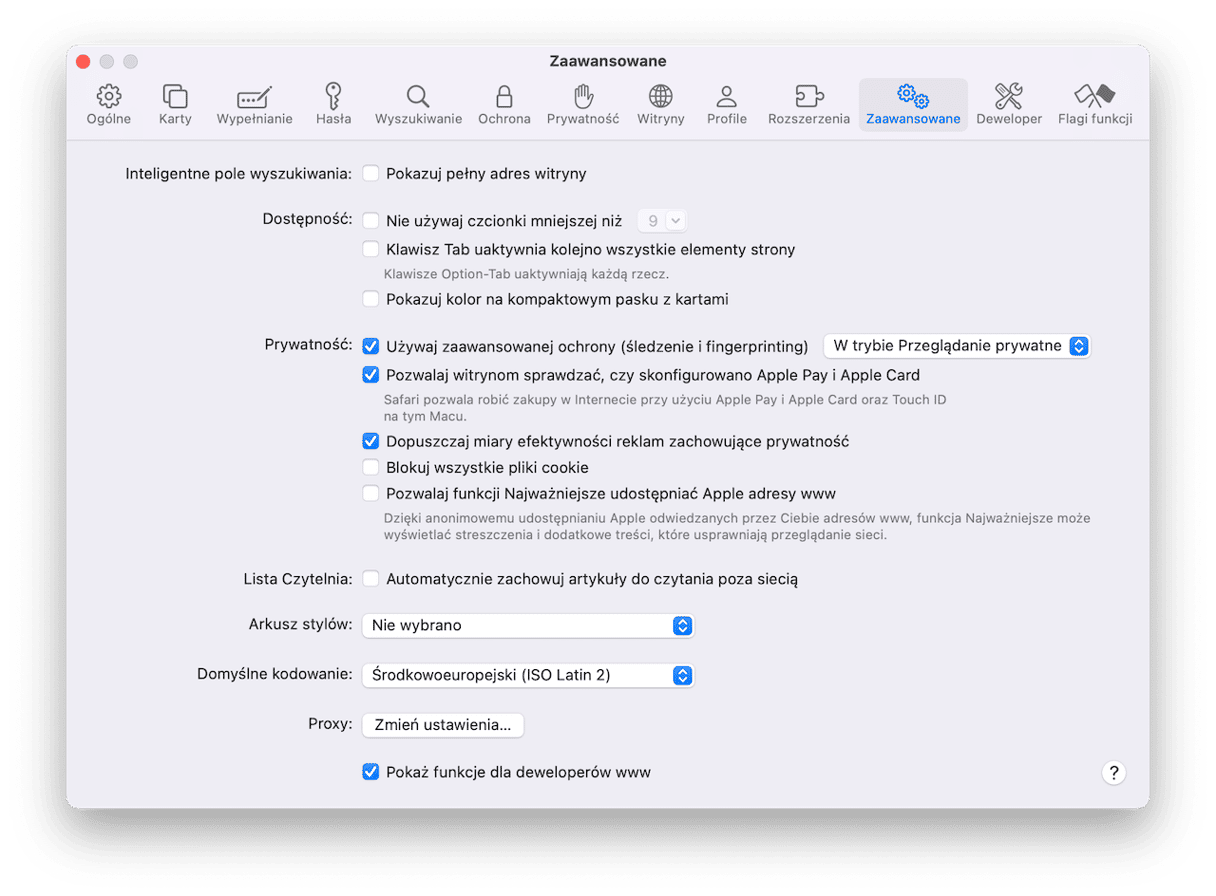Select the Zaawansowane double-gear icon
Viewport: 1216px width, 896px height.
click(913, 96)
